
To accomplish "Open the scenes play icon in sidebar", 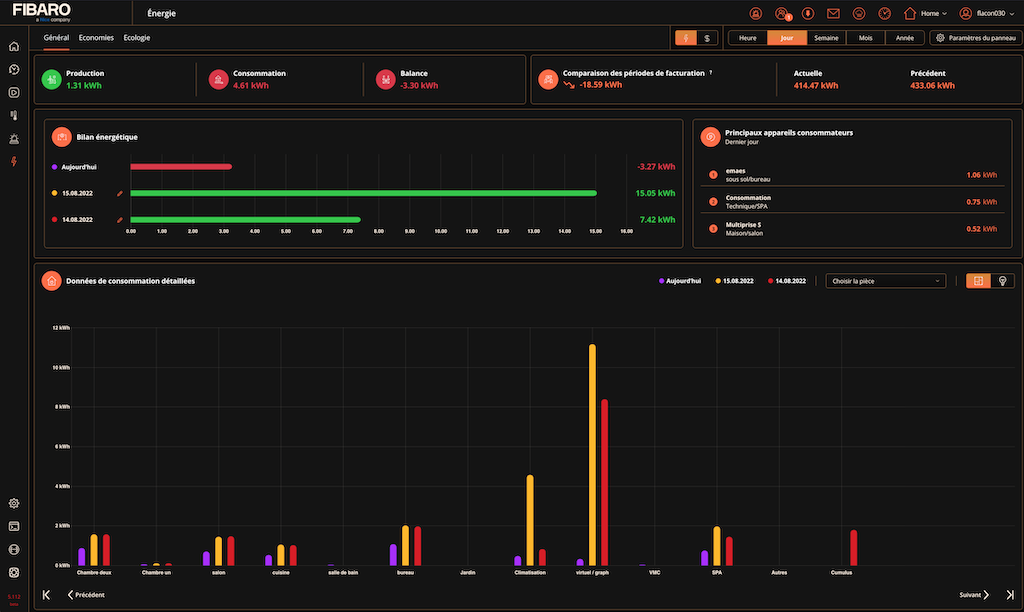I will (13, 93).
